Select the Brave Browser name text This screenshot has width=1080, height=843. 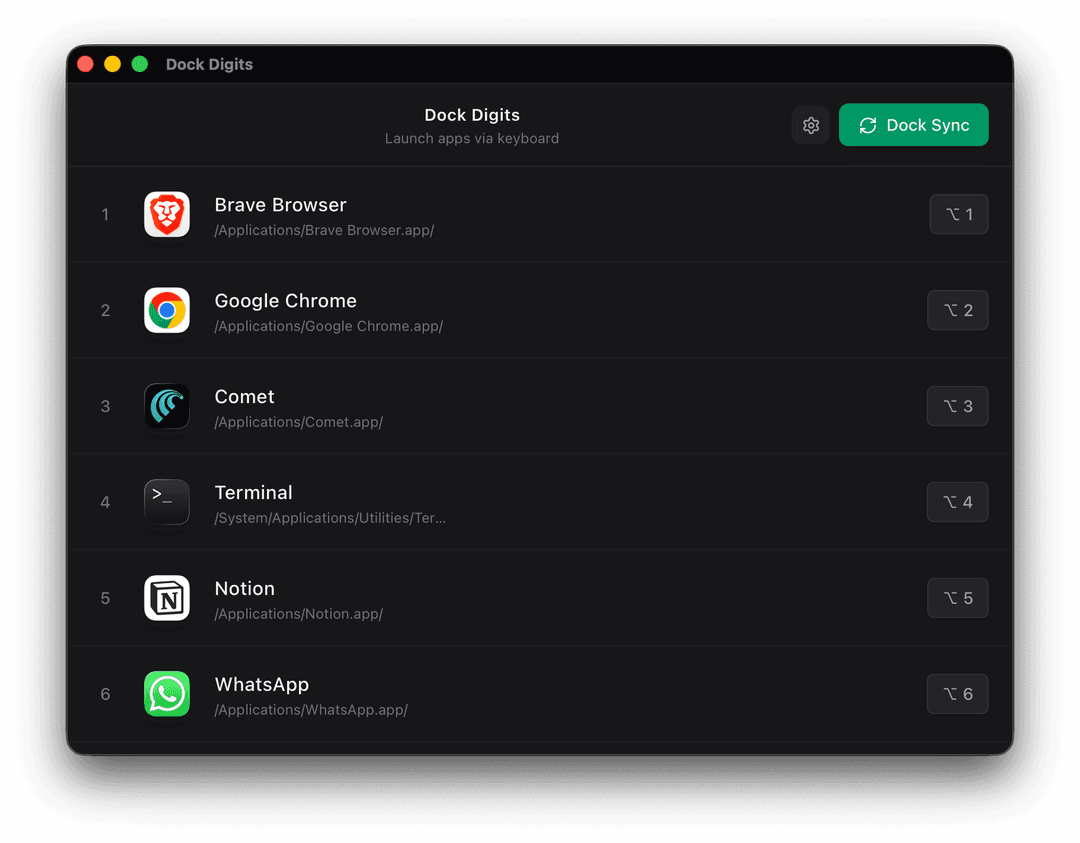(280, 205)
